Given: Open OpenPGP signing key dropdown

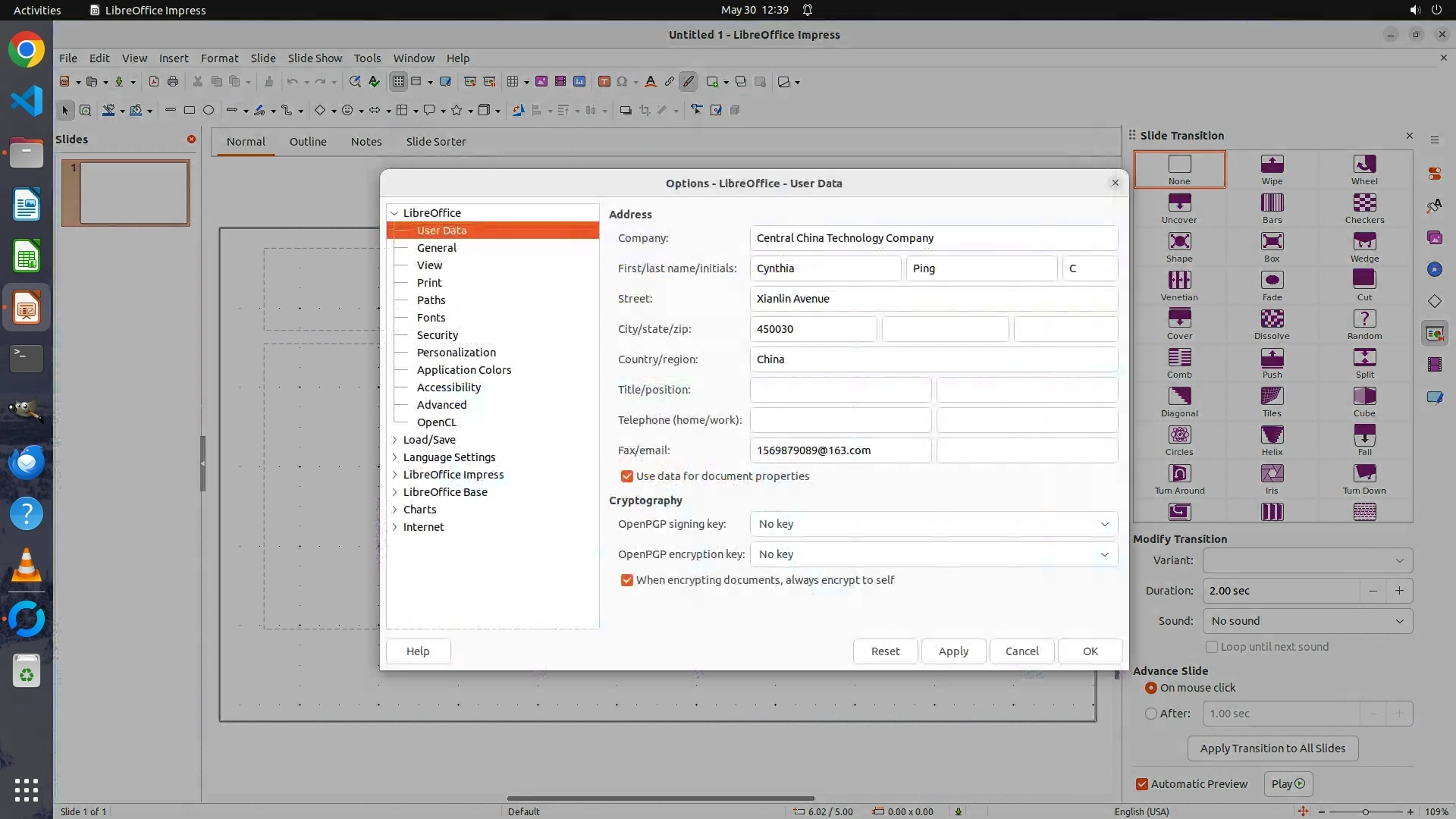Looking at the screenshot, I should (933, 524).
